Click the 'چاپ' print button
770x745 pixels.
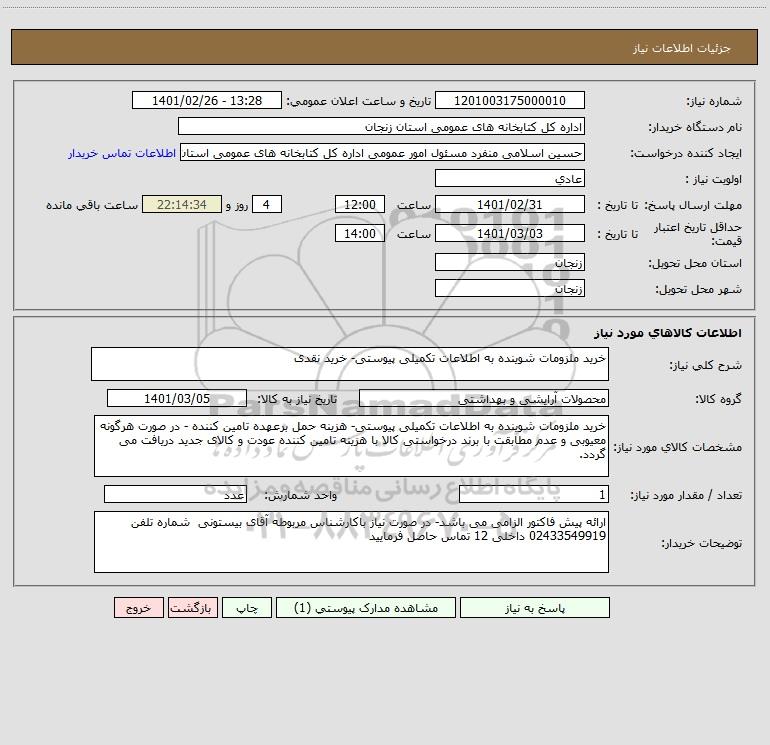click(247, 608)
